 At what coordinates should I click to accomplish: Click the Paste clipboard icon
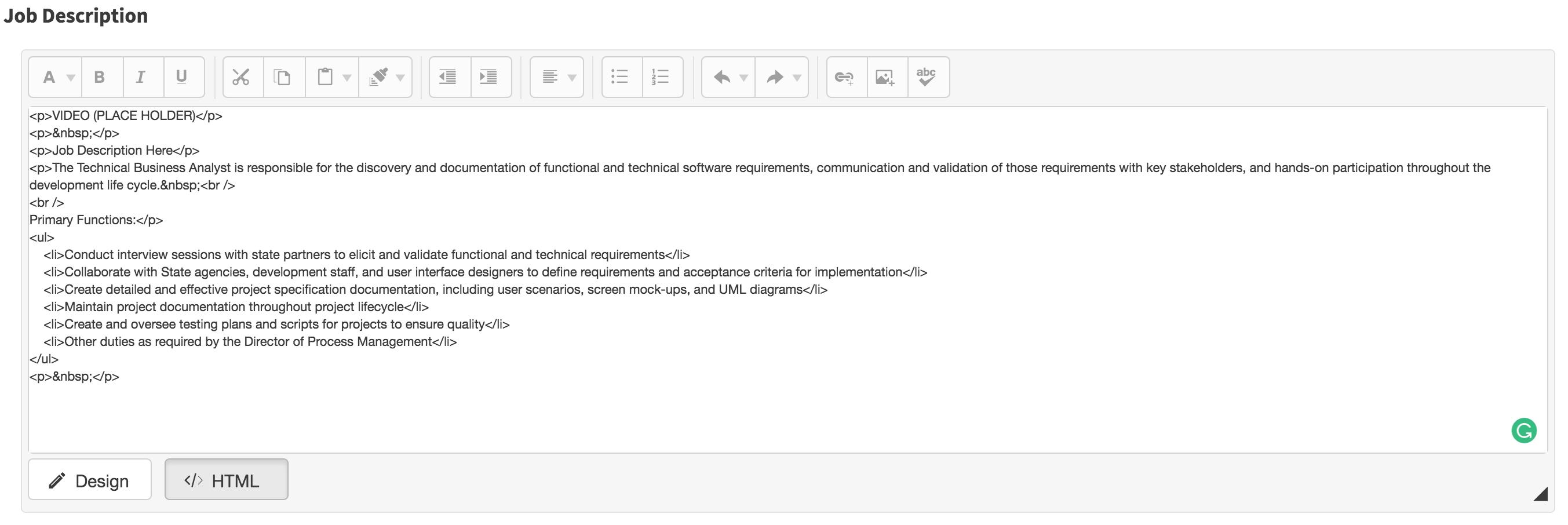pos(325,77)
